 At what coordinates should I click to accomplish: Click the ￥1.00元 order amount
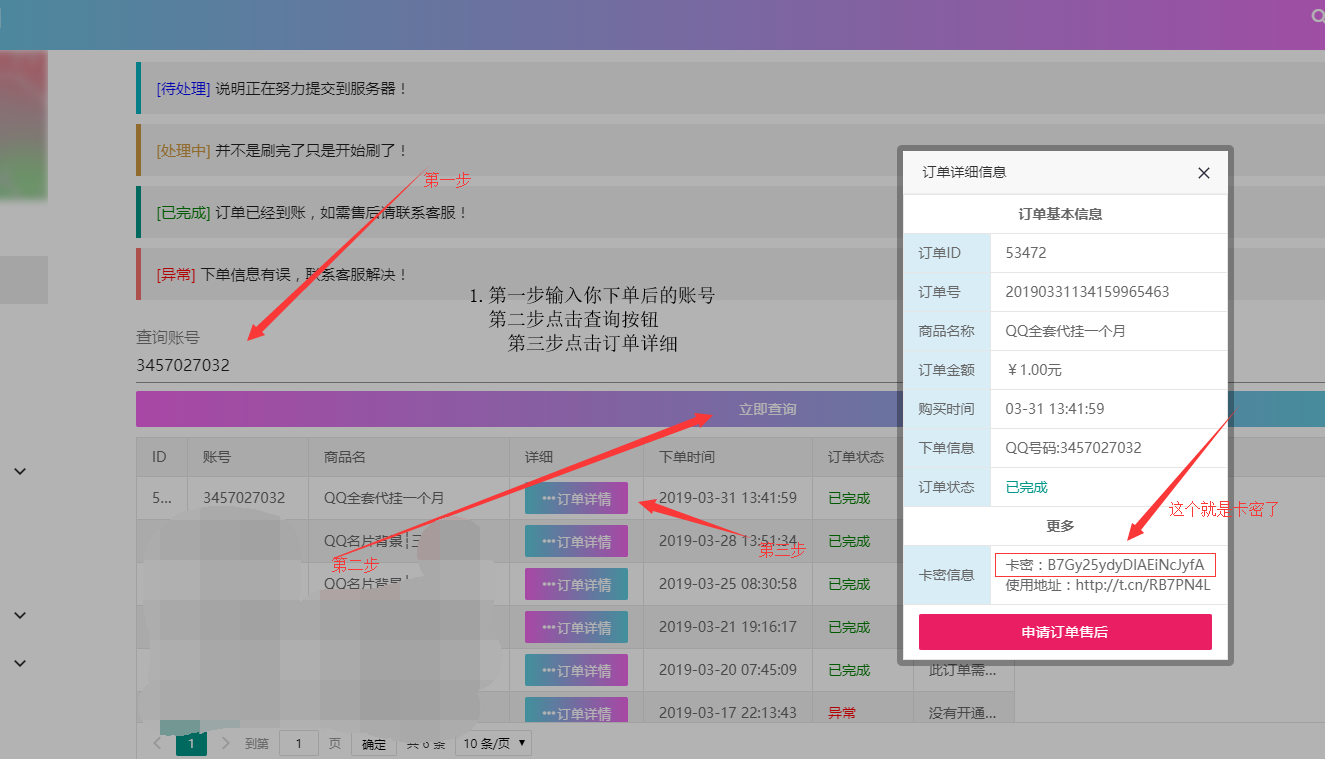point(1034,370)
